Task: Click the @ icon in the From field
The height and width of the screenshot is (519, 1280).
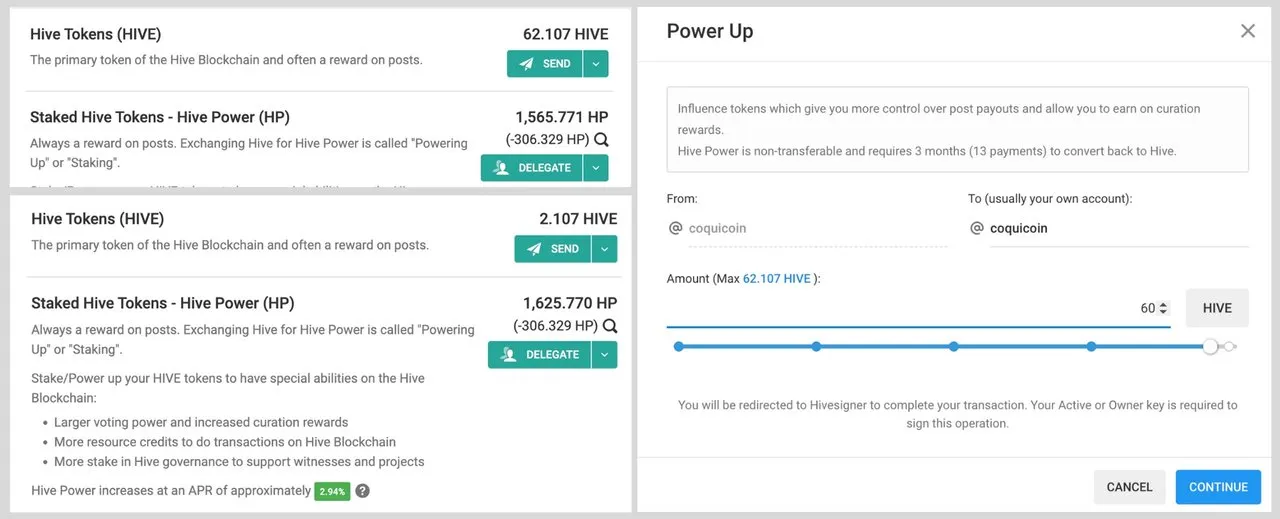Action: tap(675, 228)
